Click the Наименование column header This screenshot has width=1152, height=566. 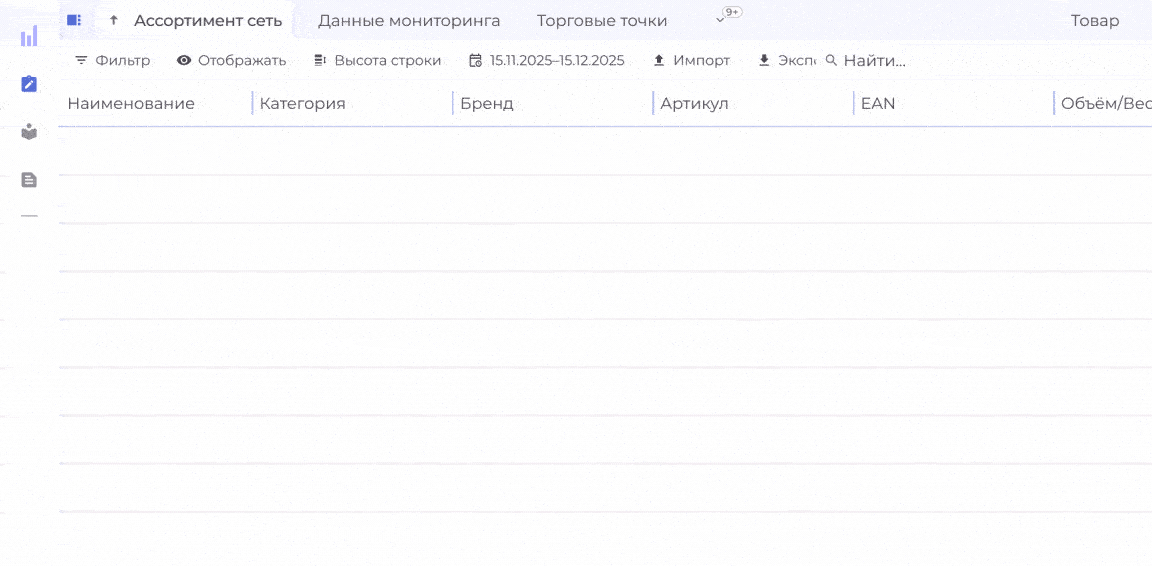(131, 103)
